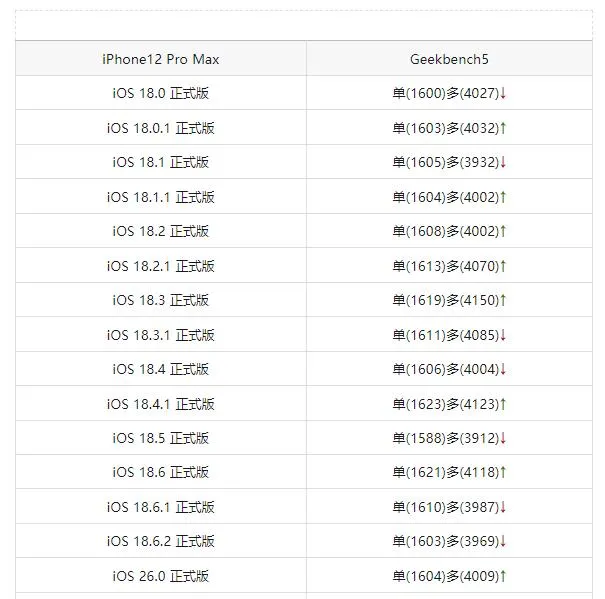Screen dimensions: 605x599
Task: Click the iOS 18.1.1 正式版 cell
Action: (161, 197)
